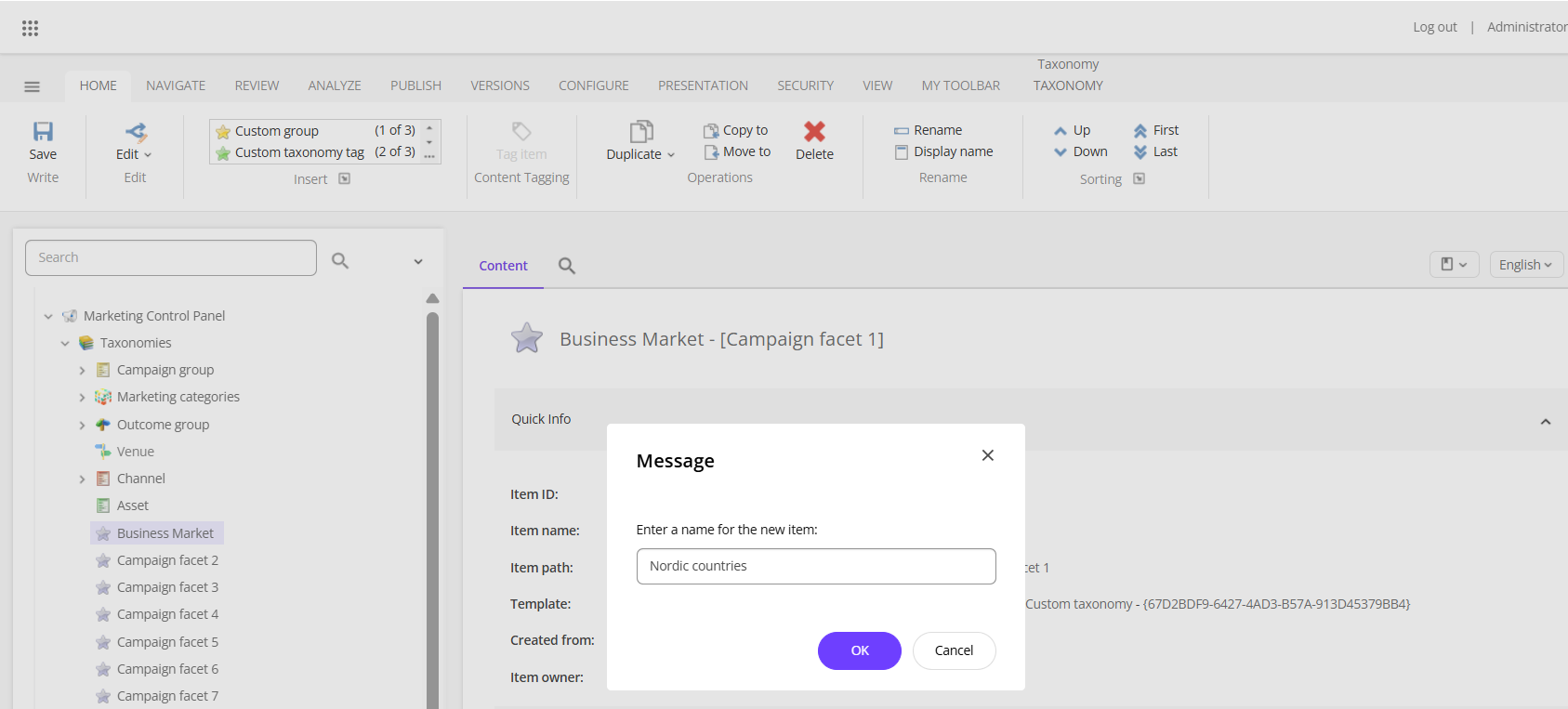Viewport: 1568px width, 709px height.
Task: Move item Up in sorting
Action: pyautogui.click(x=1073, y=130)
